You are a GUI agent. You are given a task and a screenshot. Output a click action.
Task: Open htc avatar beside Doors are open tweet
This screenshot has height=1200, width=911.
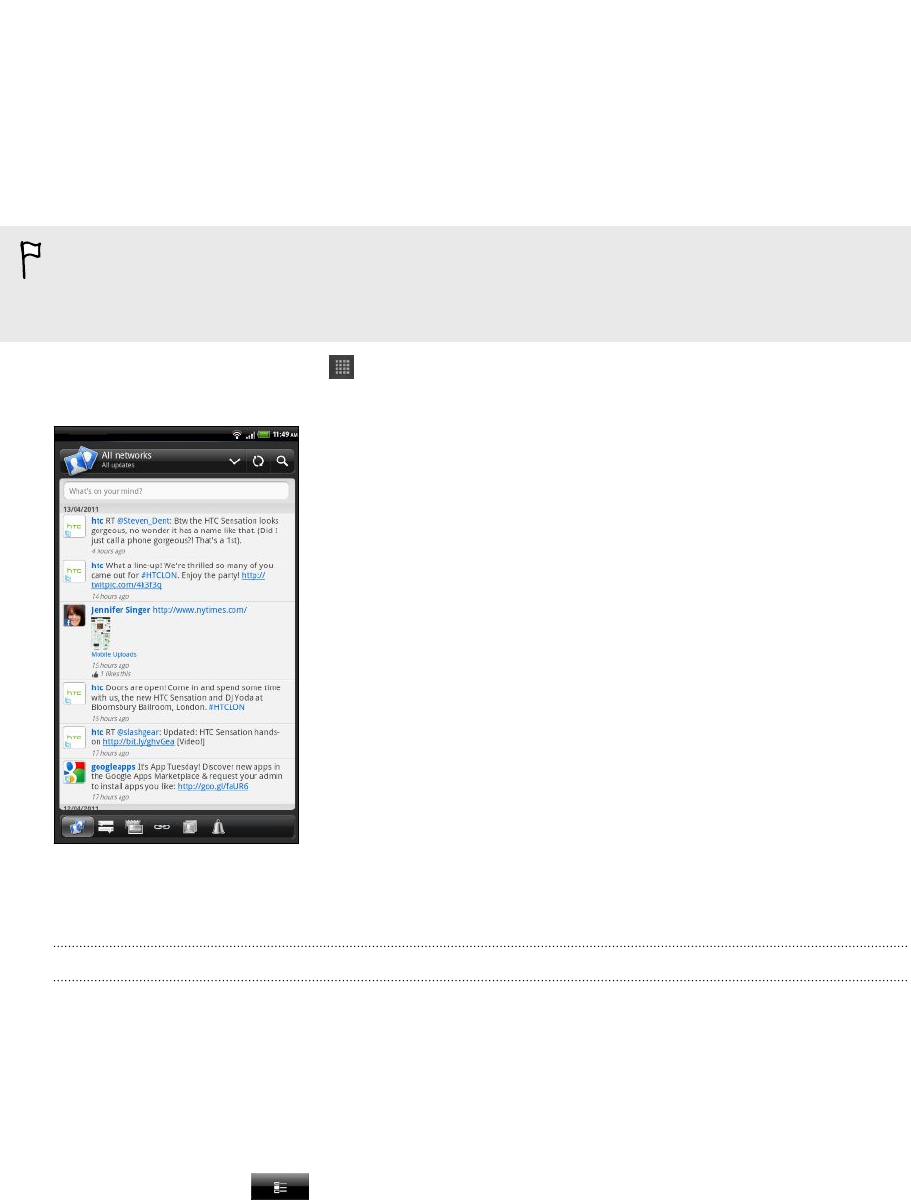coord(74,694)
